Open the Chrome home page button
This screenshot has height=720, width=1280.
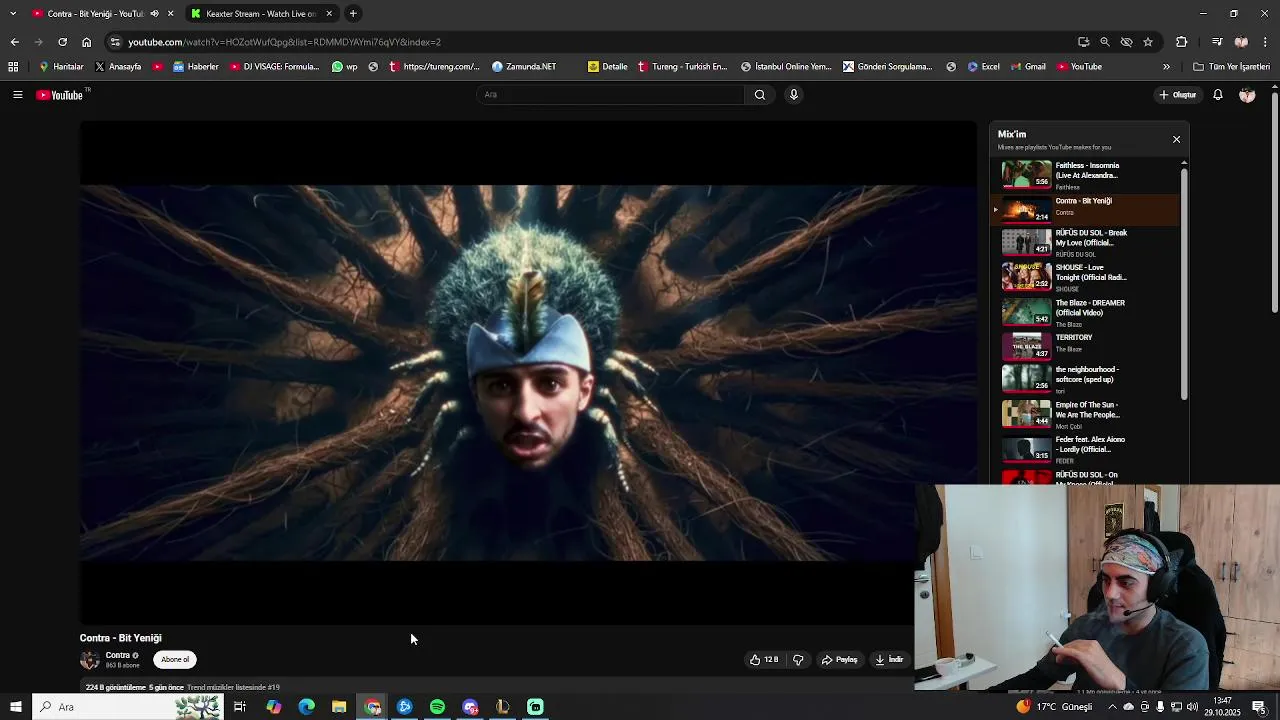click(x=86, y=42)
